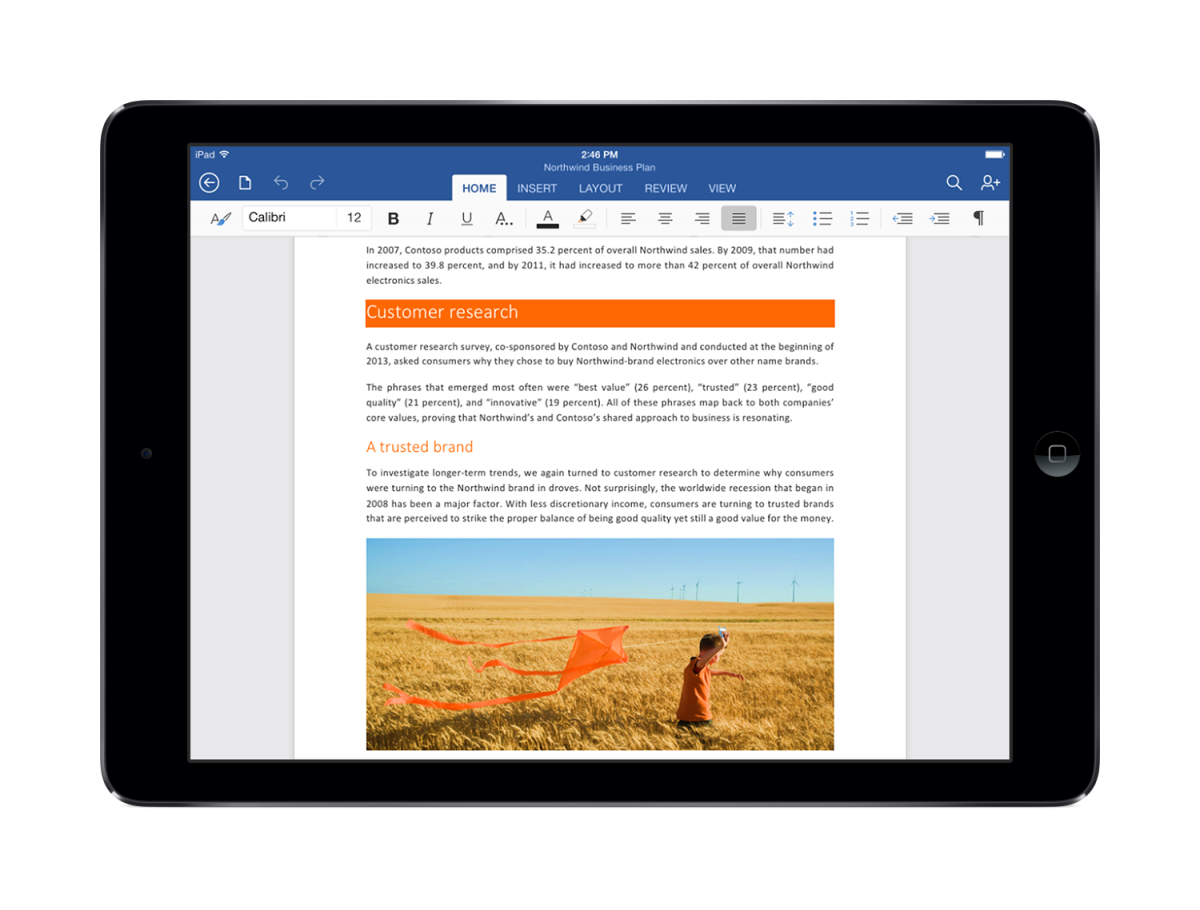Toggle italic formatting
Image resolution: width=1200 pixels, height=910 pixels.
click(430, 218)
